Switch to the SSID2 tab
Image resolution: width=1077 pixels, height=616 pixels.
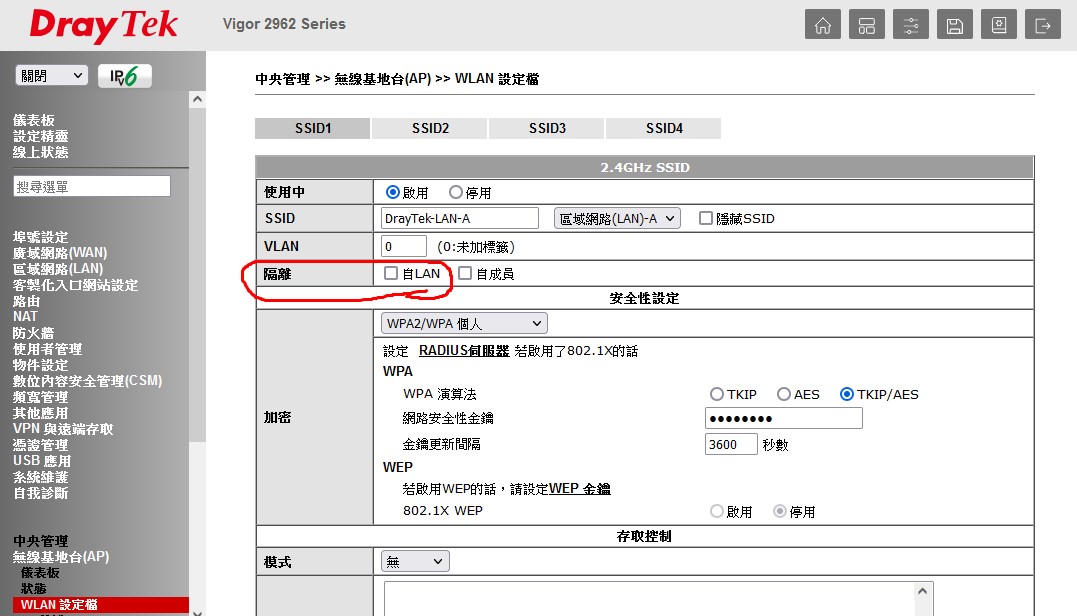430,128
